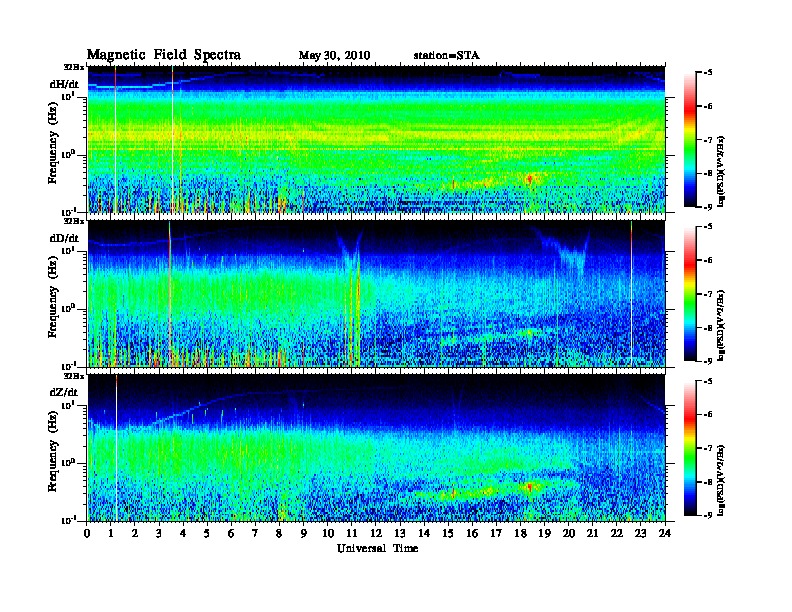Click hour "12" on the Universal Time axis

(376, 534)
